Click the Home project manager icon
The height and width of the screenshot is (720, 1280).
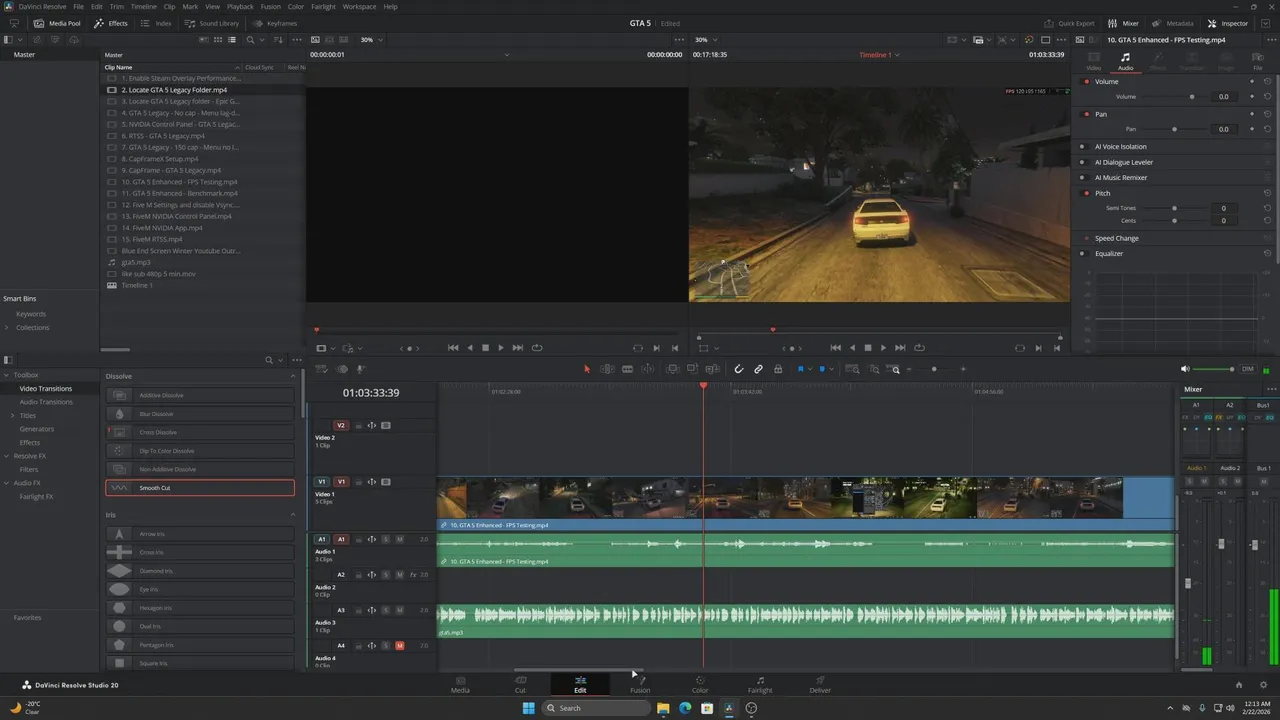pyautogui.click(x=1239, y=685)
